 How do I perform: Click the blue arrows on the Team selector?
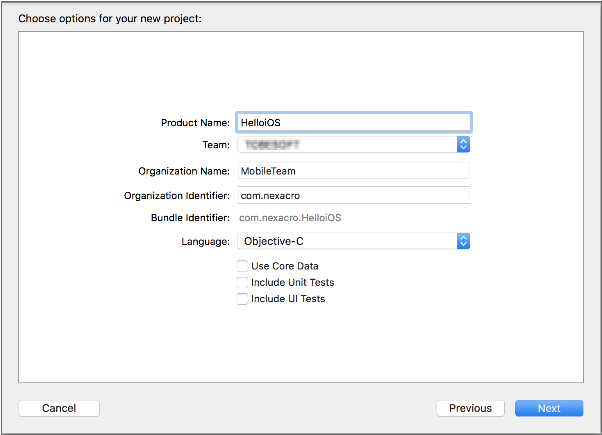[463, 145]
